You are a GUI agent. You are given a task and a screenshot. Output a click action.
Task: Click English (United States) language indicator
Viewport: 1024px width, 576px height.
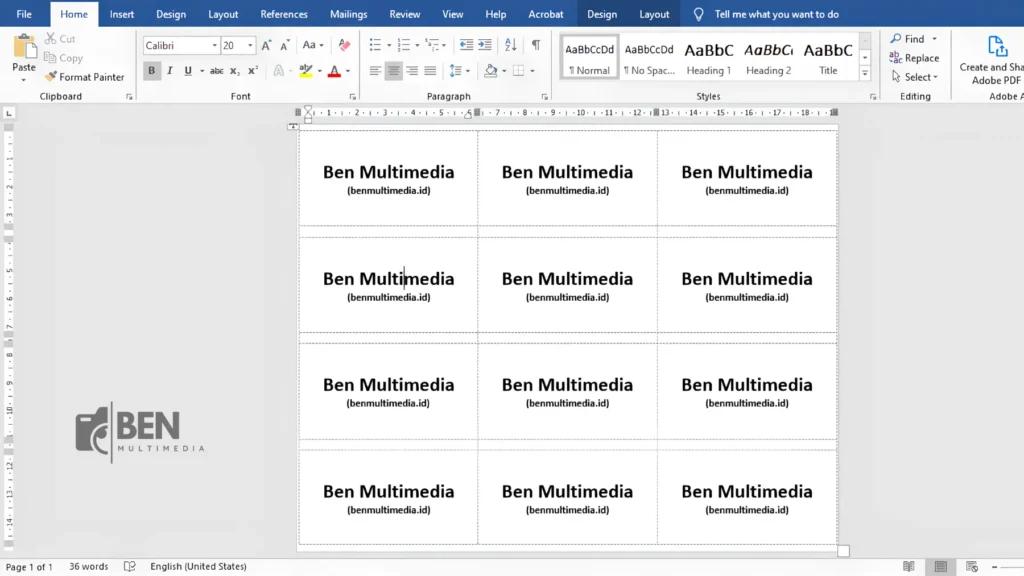pyautogui.click(x=199, y=566)
